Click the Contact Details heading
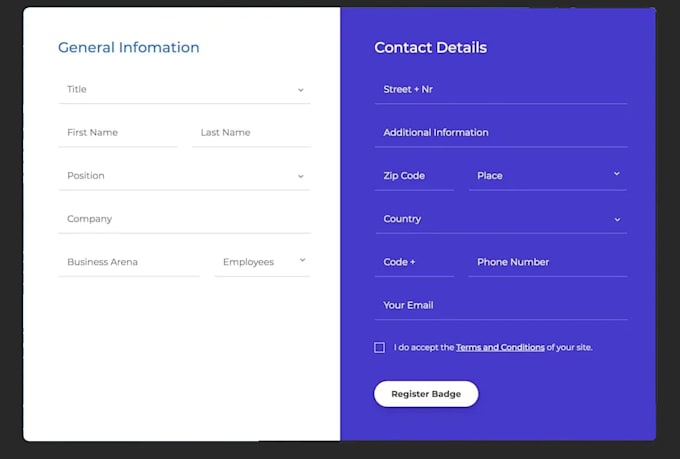The height and width of the screenshot is (459, 680). pyautogui.click(x=431, y=47)
